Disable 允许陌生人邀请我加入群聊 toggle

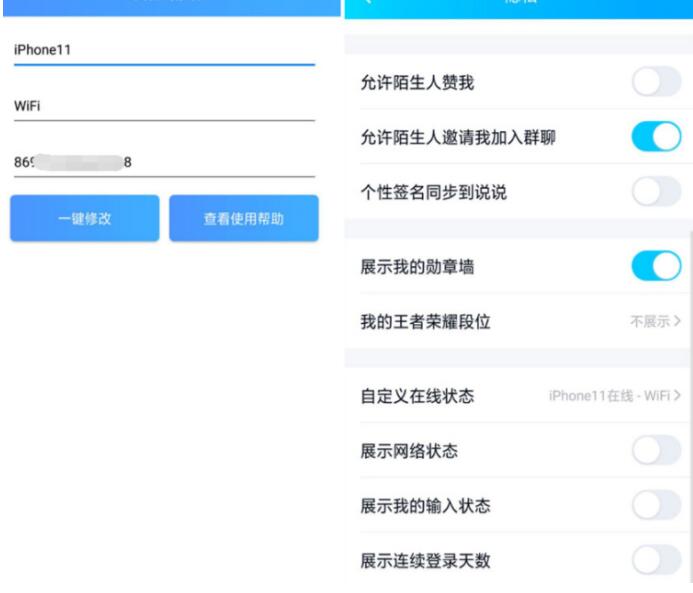656,137
